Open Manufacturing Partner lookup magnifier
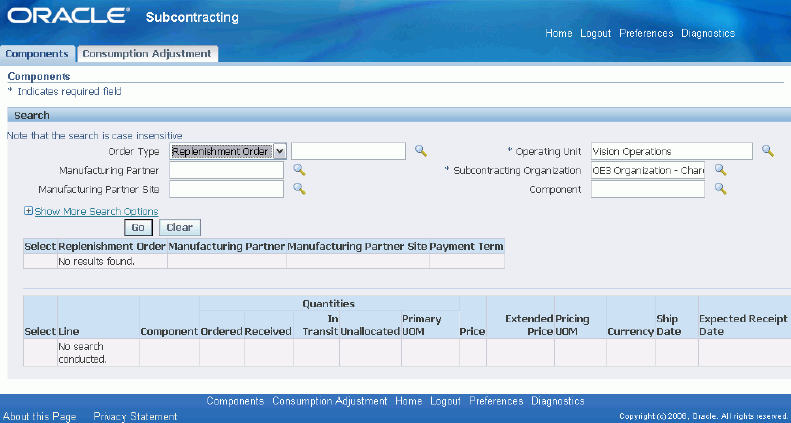 point(300,170)
